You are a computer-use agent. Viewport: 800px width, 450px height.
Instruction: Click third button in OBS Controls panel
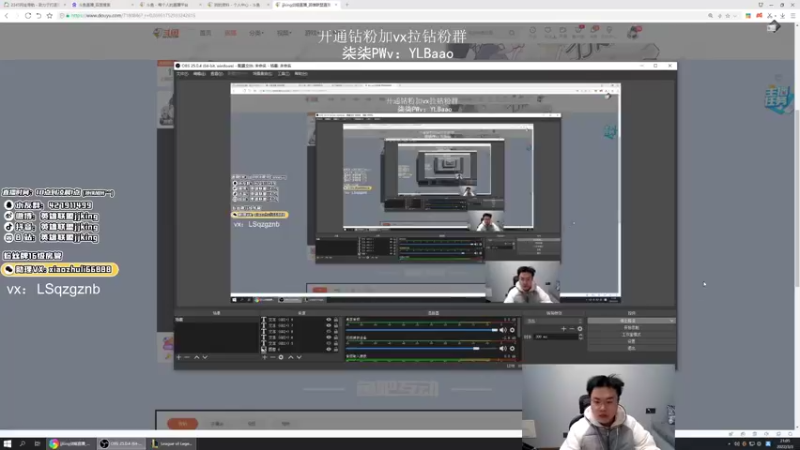pos(631,335)
